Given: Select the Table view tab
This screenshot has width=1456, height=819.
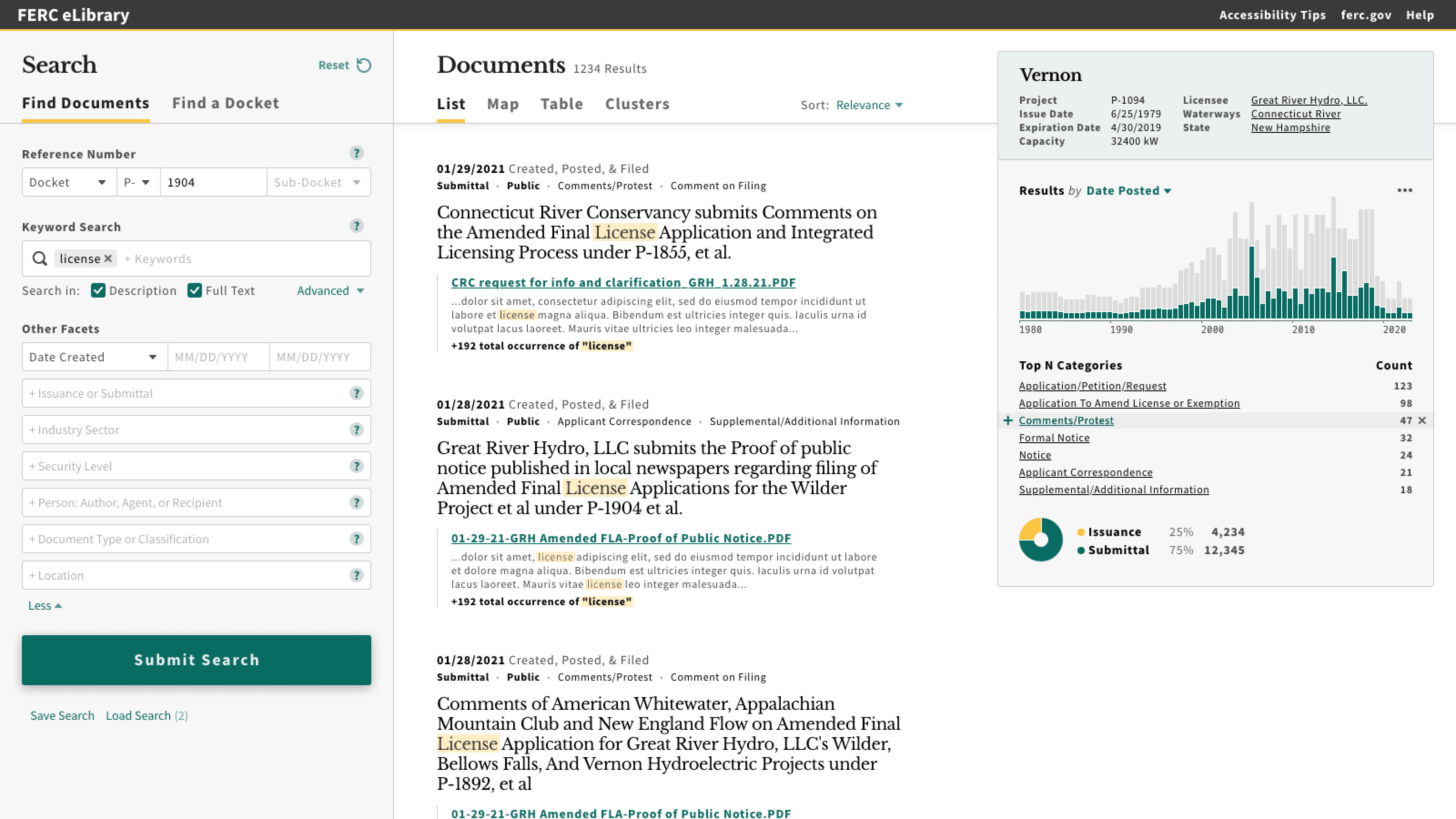Looking at the screenshot, I should point(562,104).
